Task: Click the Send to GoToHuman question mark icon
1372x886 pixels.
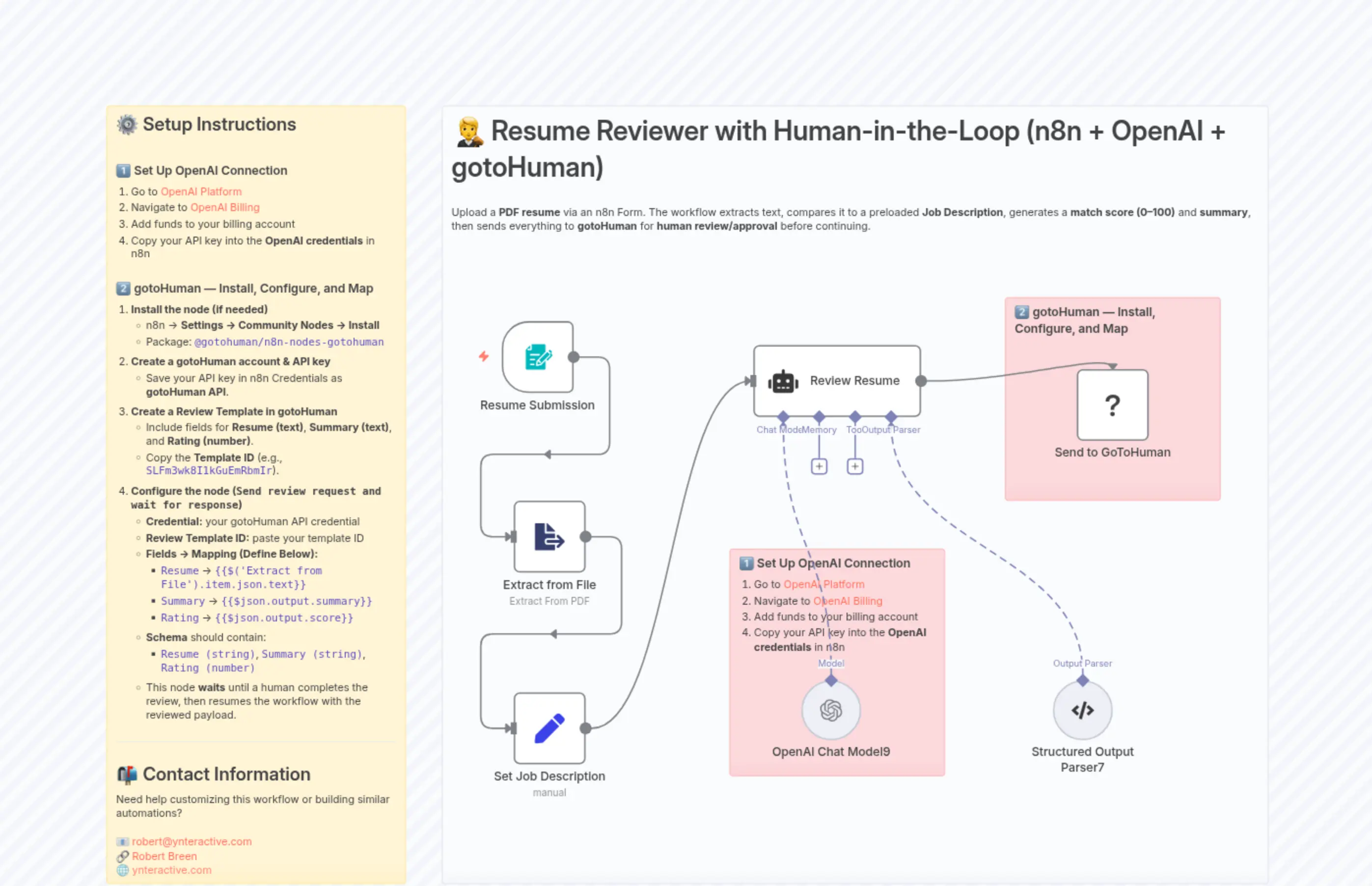Action: [1112, 405]
